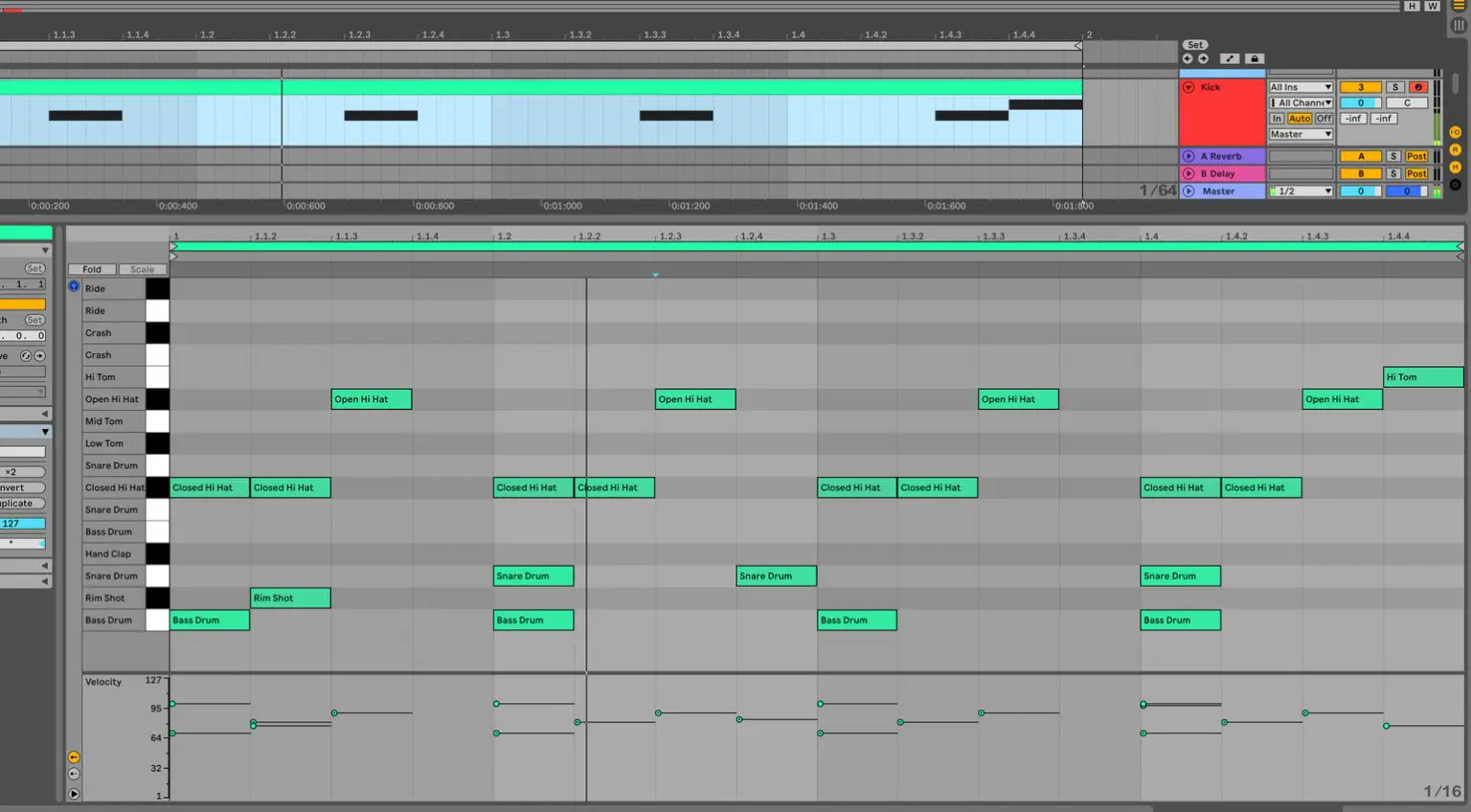Click the right arrow beside the Set button
The width and height of the screenshot is (1471, 812).
coord(1203,58)
